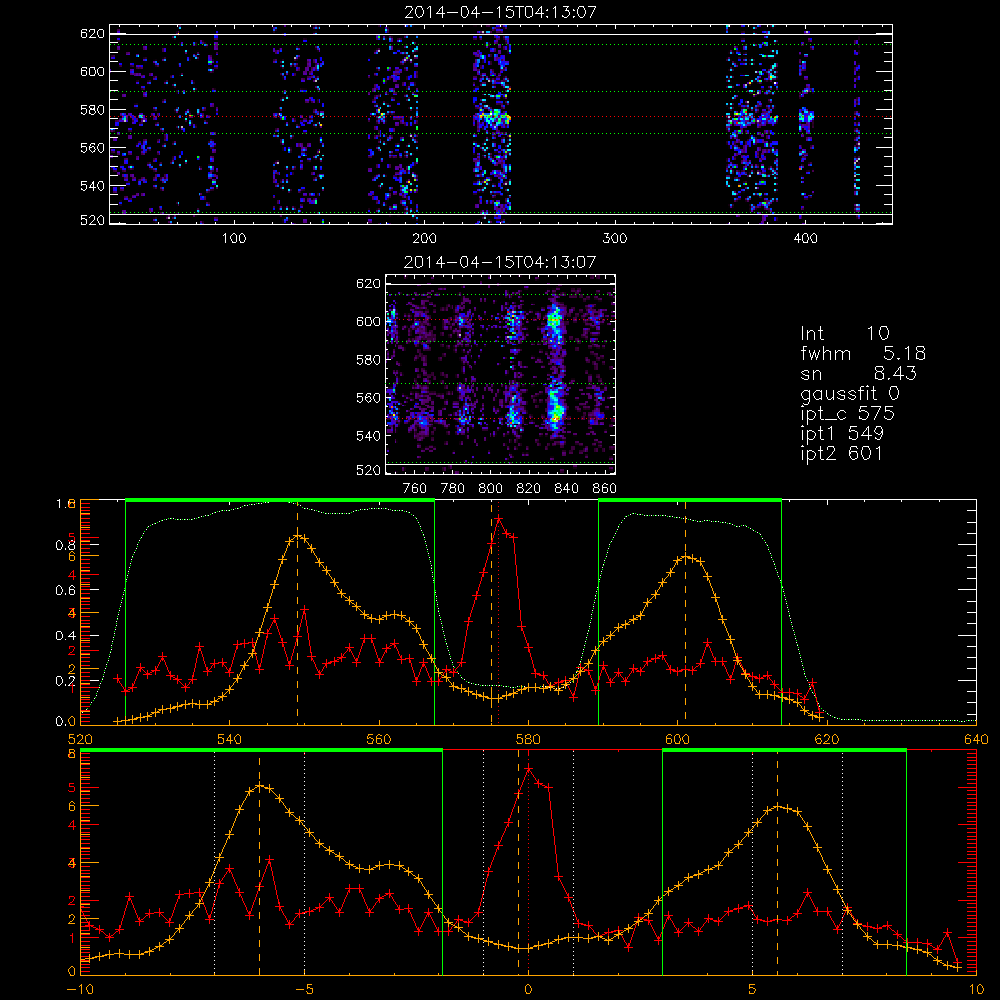This screenshot has width=1000, height=1000.
Task: Click x-axis label 640 on the upper profile plot
Action: 976,740
